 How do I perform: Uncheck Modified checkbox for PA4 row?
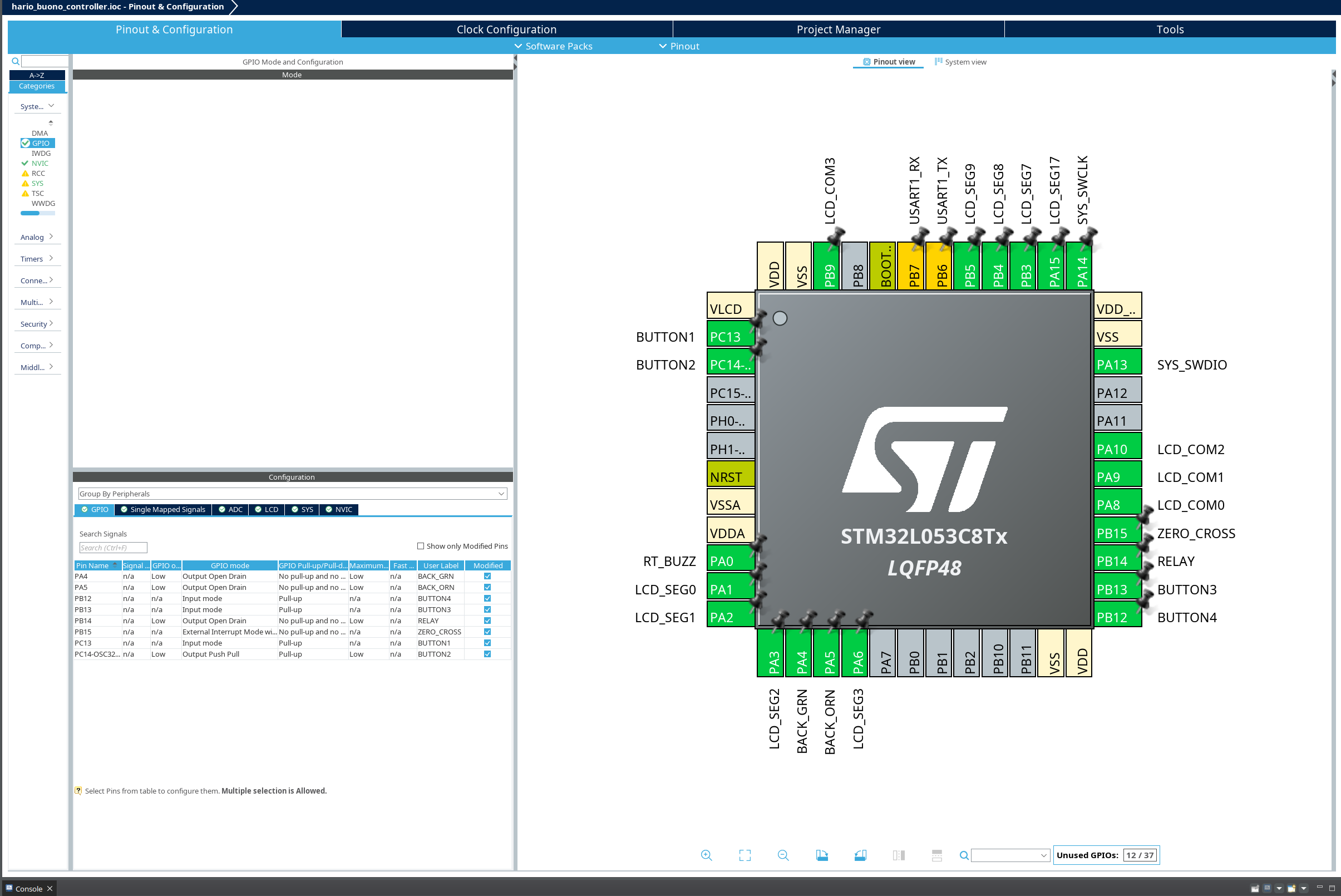tap(487, 577)
